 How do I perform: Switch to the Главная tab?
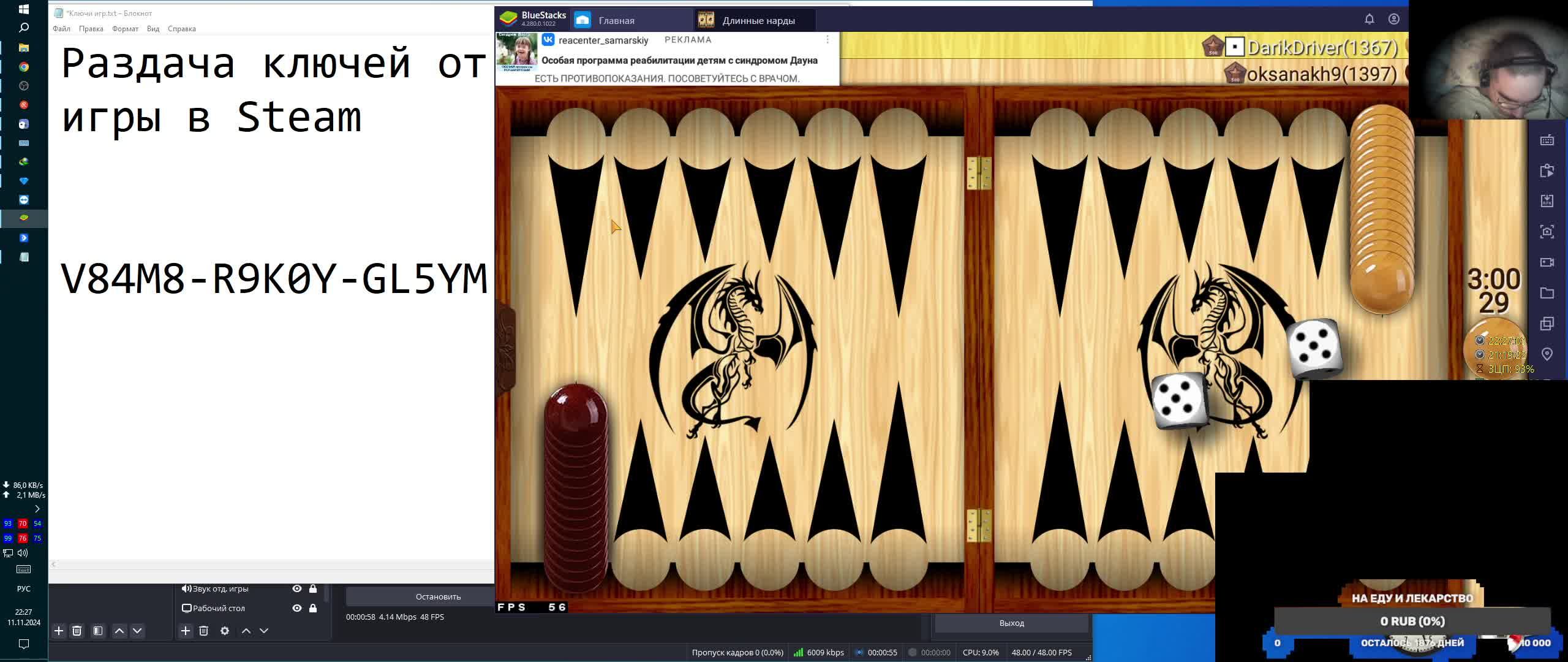(616, 20)
